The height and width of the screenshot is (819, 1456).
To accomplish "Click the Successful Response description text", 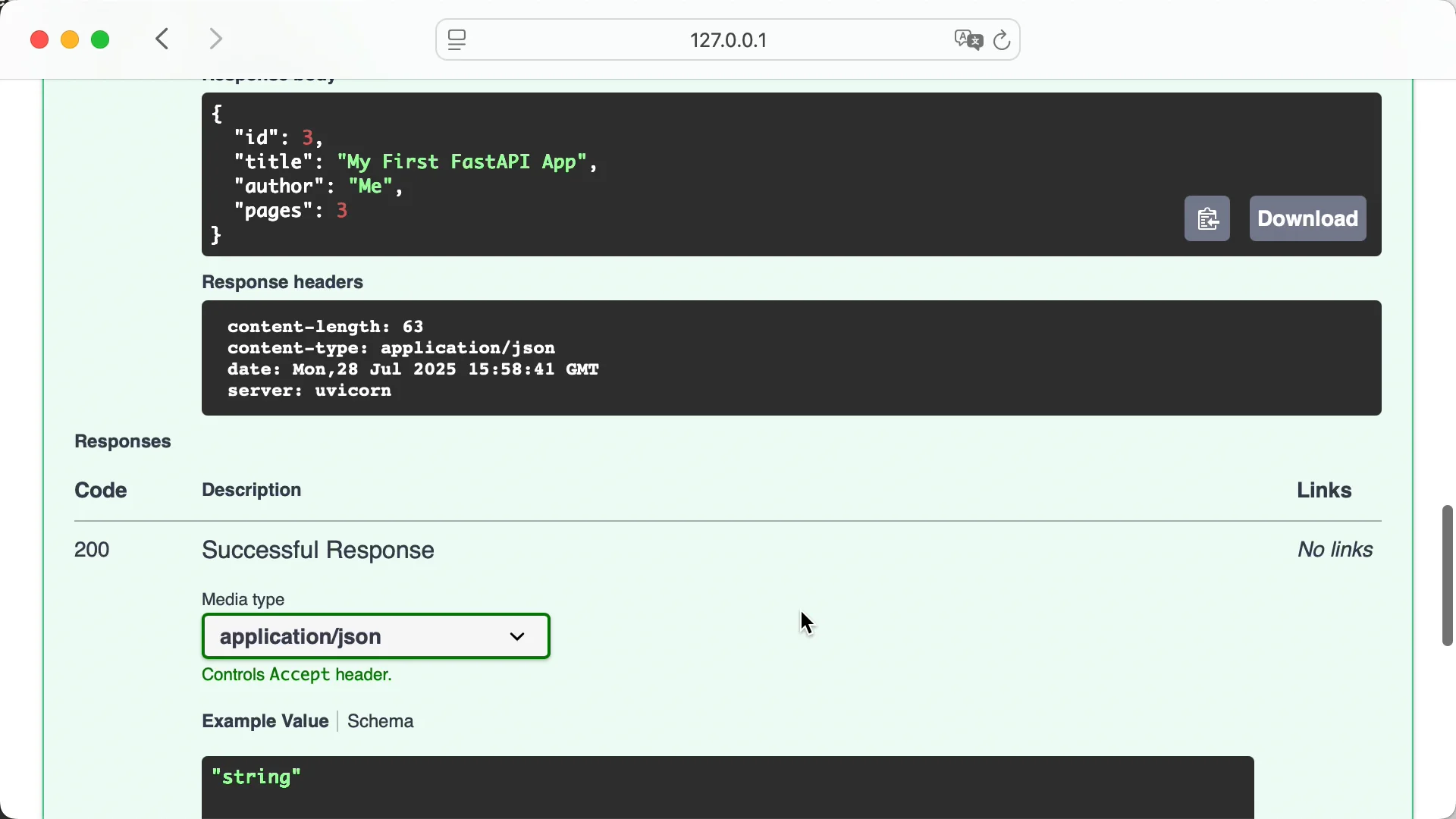I will 318,550.
